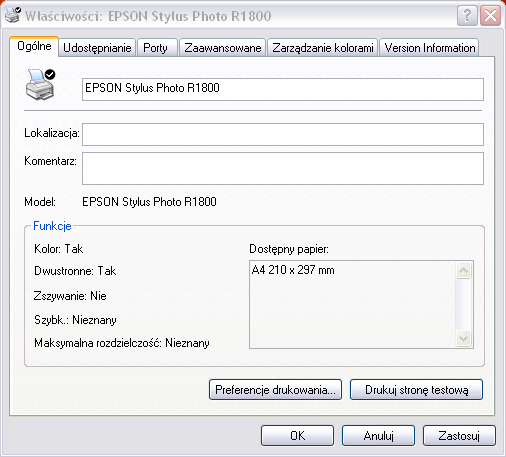The height and width of the screenshot is (457, 506).
Task: Show the Version Information tab
Action: (430, 48)
